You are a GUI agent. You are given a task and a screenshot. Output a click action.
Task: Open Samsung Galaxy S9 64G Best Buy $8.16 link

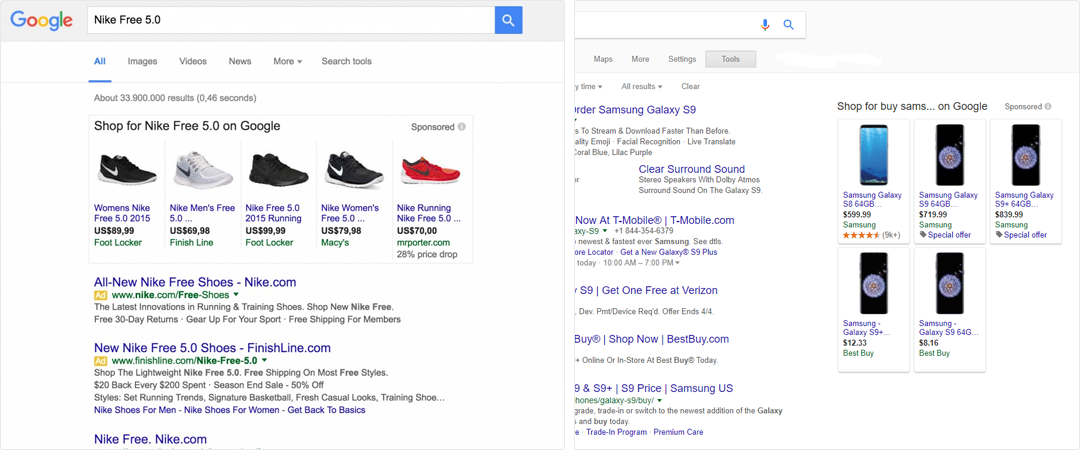click(948, 328)
